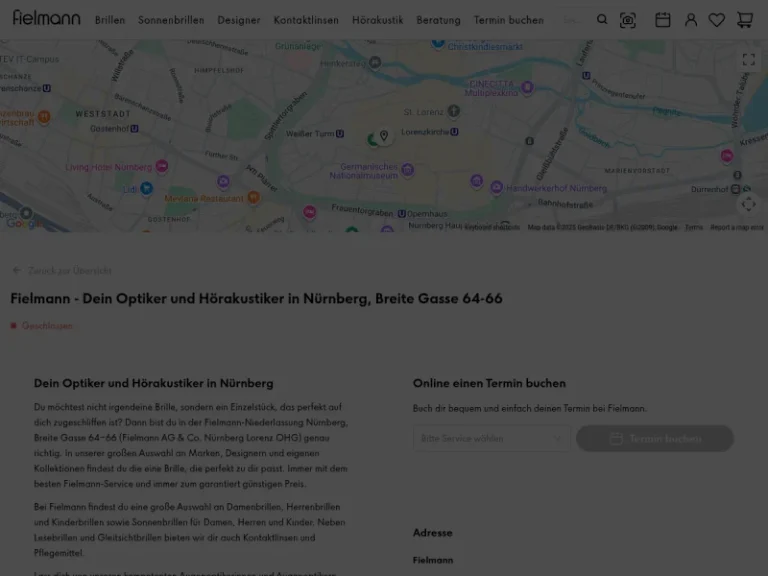This screenshot has width=768, height=576.
Task: Go back via Zurück zur Übersicht link
Action: click(x=70, y=270)
